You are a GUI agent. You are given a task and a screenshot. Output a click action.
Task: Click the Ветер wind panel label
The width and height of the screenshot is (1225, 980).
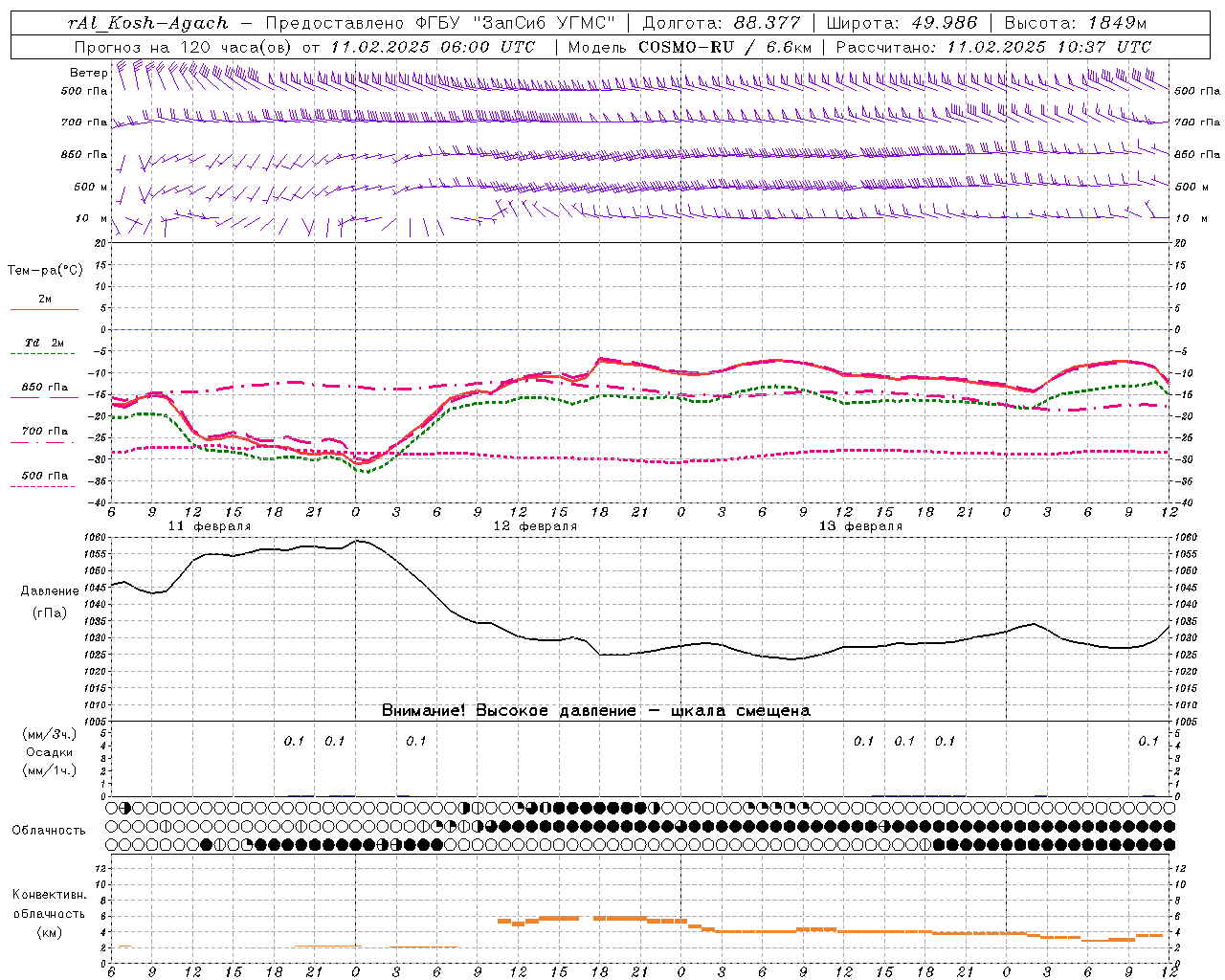88,73
